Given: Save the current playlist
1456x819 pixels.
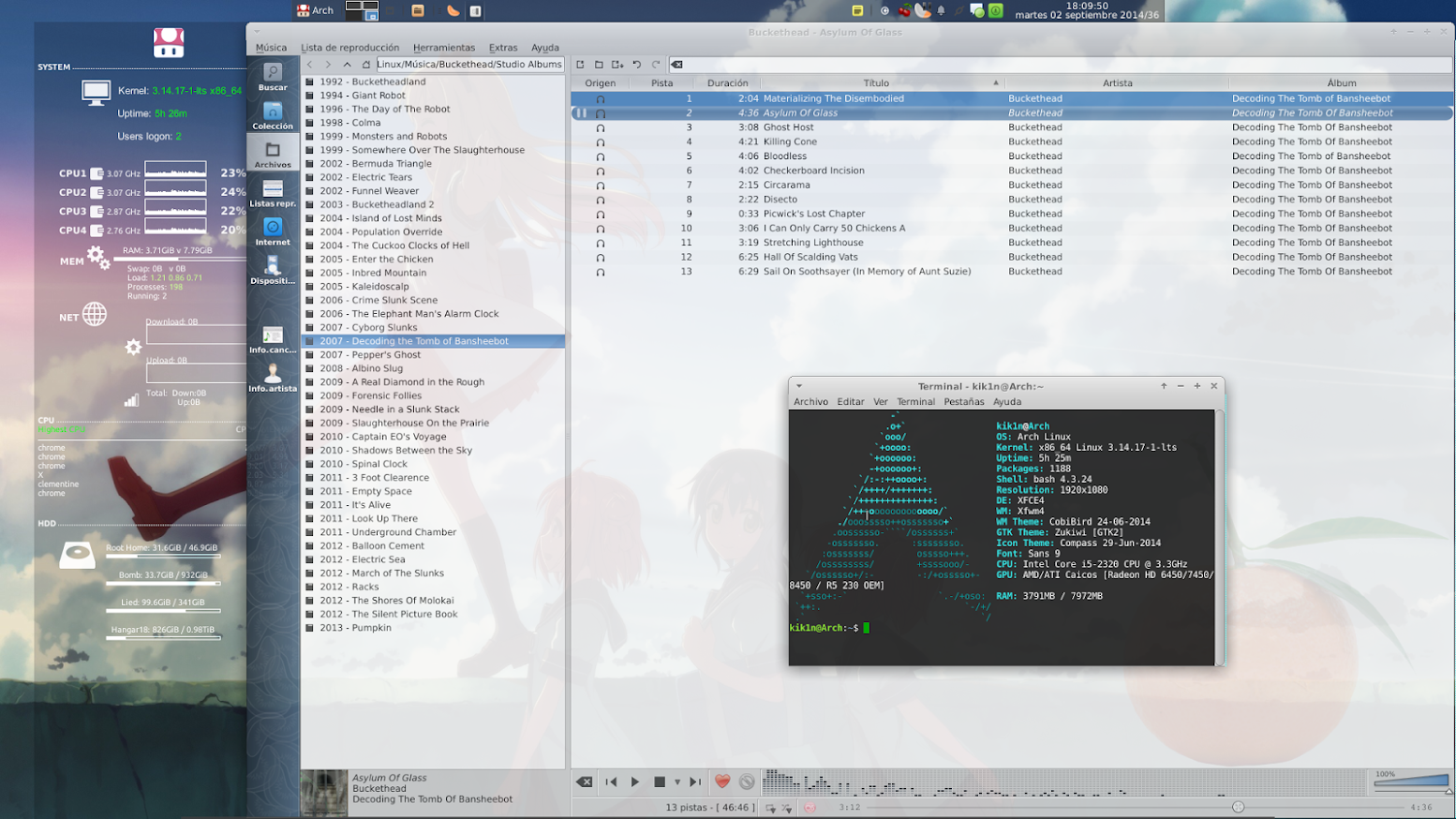Looking at the screenshot, I should point(617,65).
